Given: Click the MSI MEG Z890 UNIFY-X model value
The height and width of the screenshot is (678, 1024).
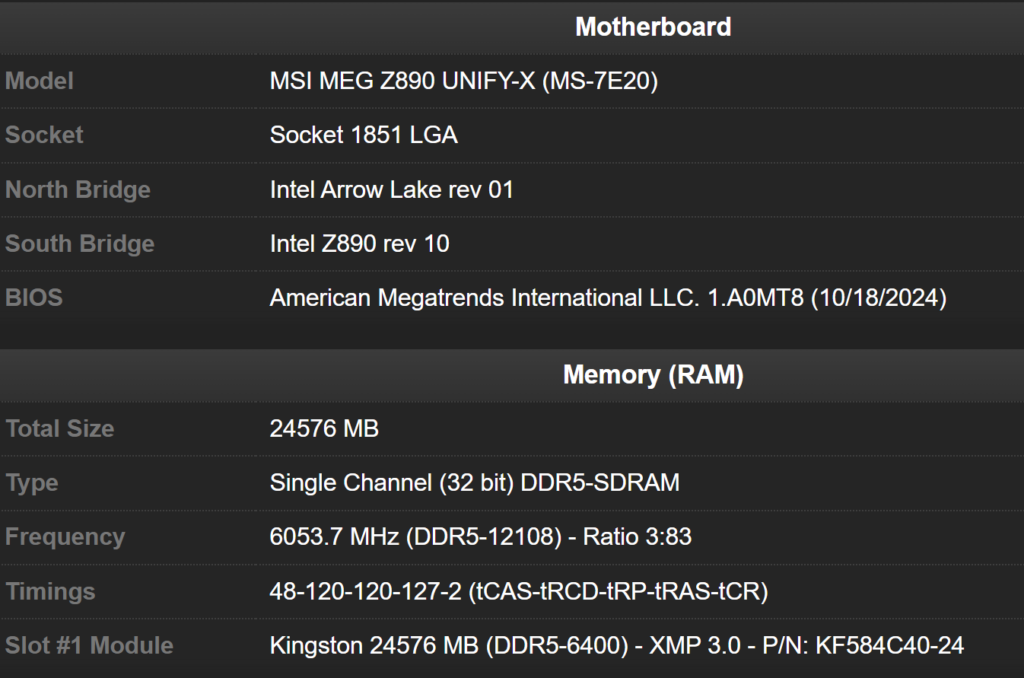Looking at the screenshot, I should click(463, 81).
